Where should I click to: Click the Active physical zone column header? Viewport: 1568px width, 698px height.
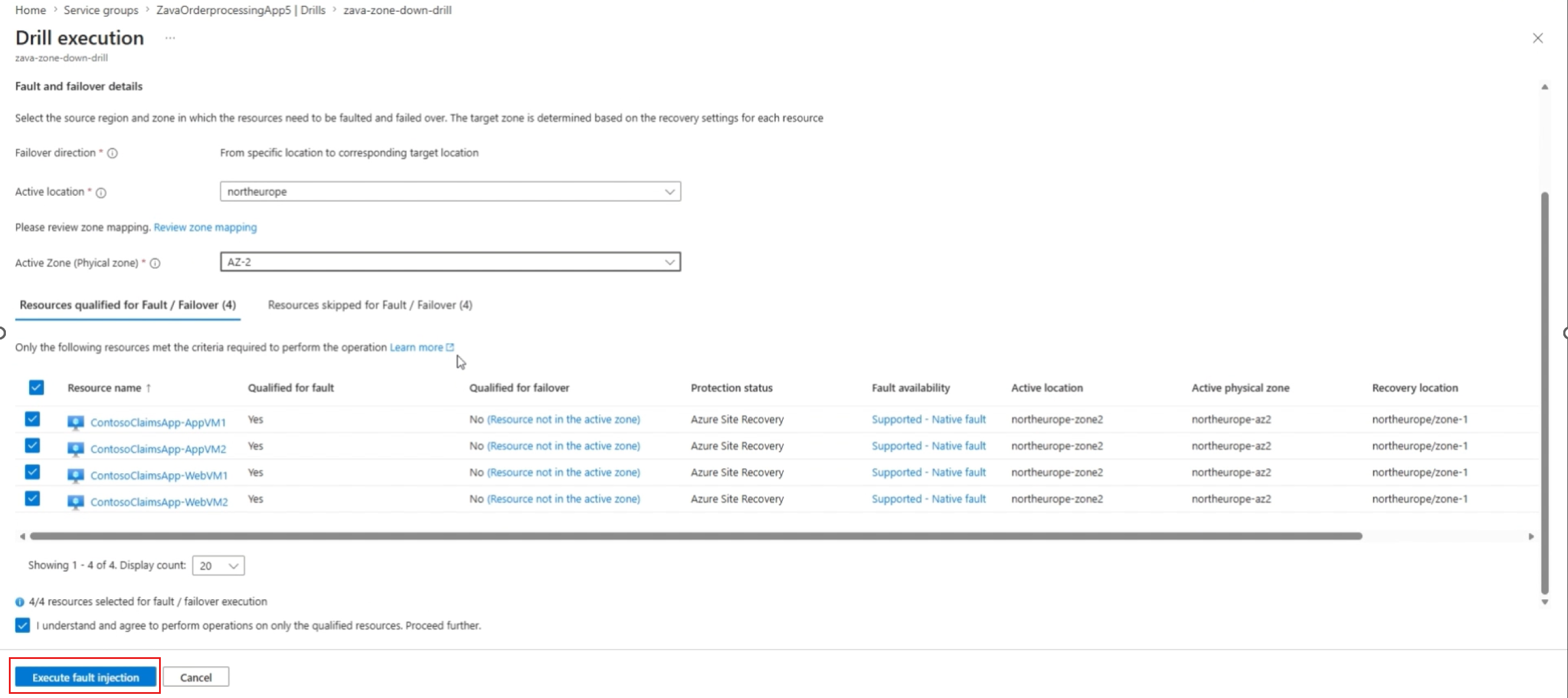pyautogui.click(x=1240, y=388)
